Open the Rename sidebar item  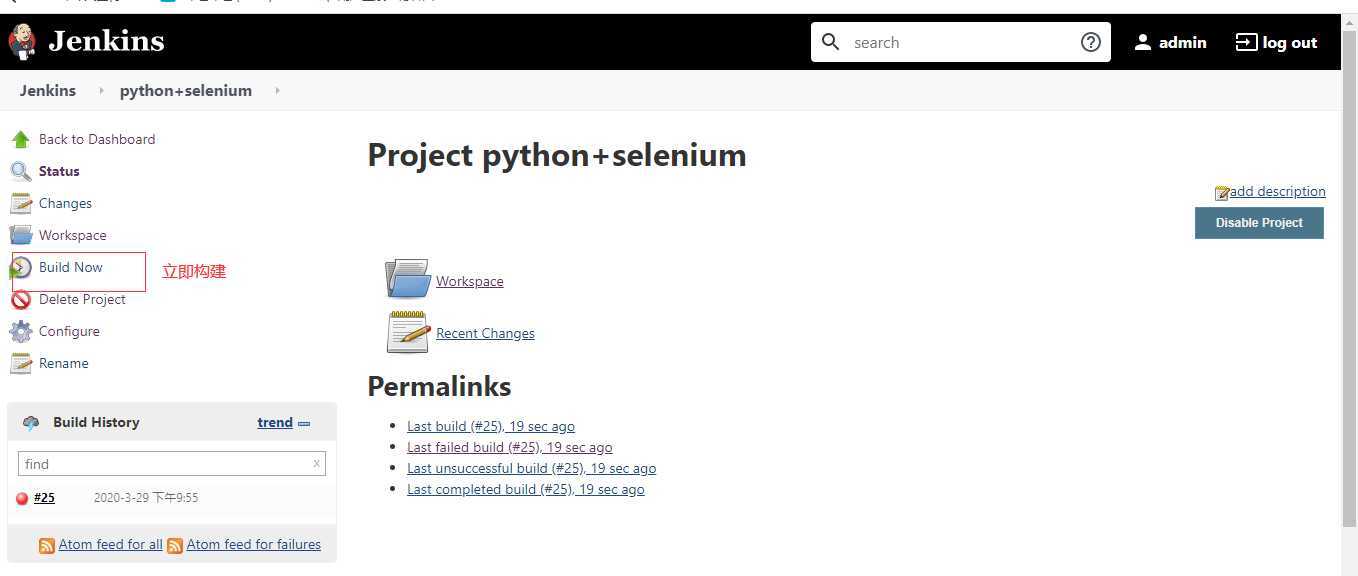click(x=64, y=363)
